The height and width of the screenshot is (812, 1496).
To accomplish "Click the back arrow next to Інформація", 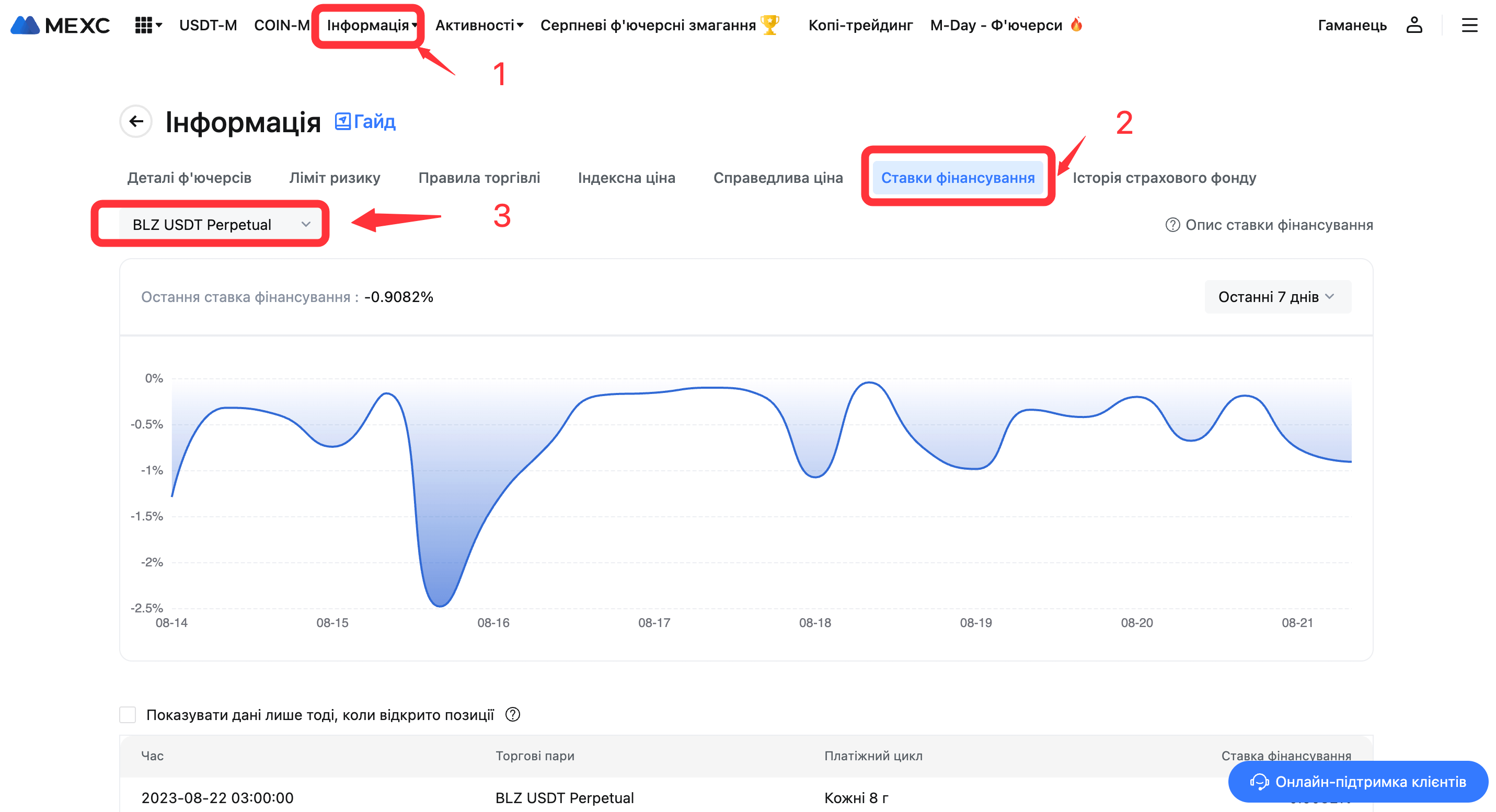I will point(136,121).
